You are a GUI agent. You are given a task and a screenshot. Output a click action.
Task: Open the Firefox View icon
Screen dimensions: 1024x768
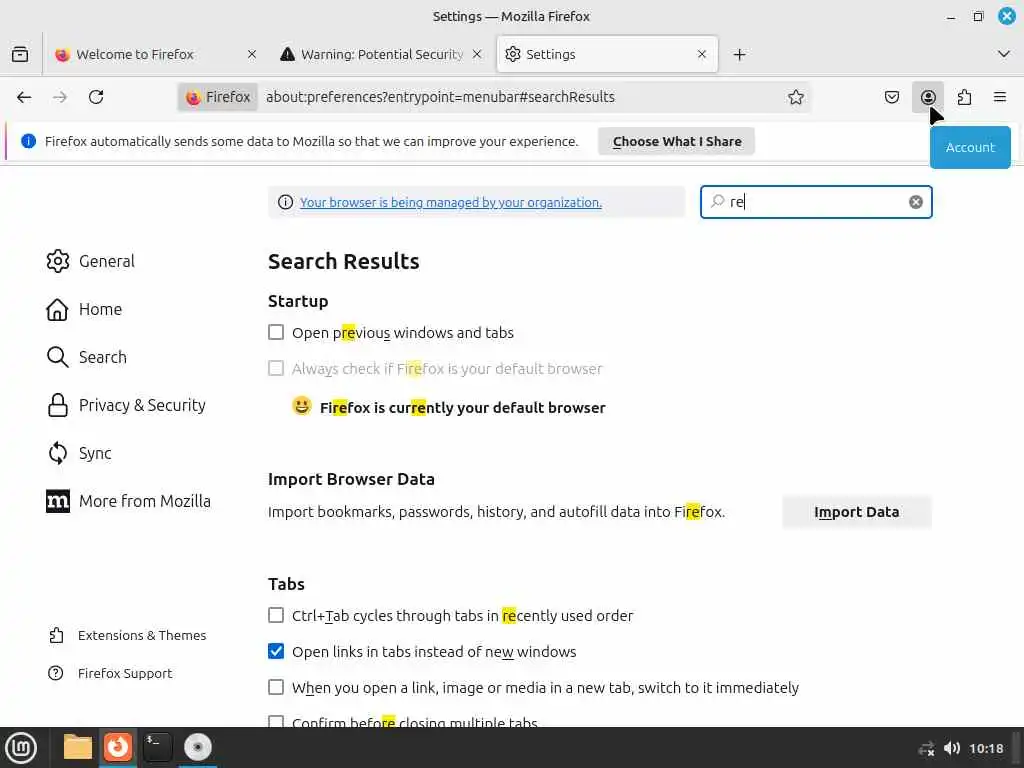[20, 54]
